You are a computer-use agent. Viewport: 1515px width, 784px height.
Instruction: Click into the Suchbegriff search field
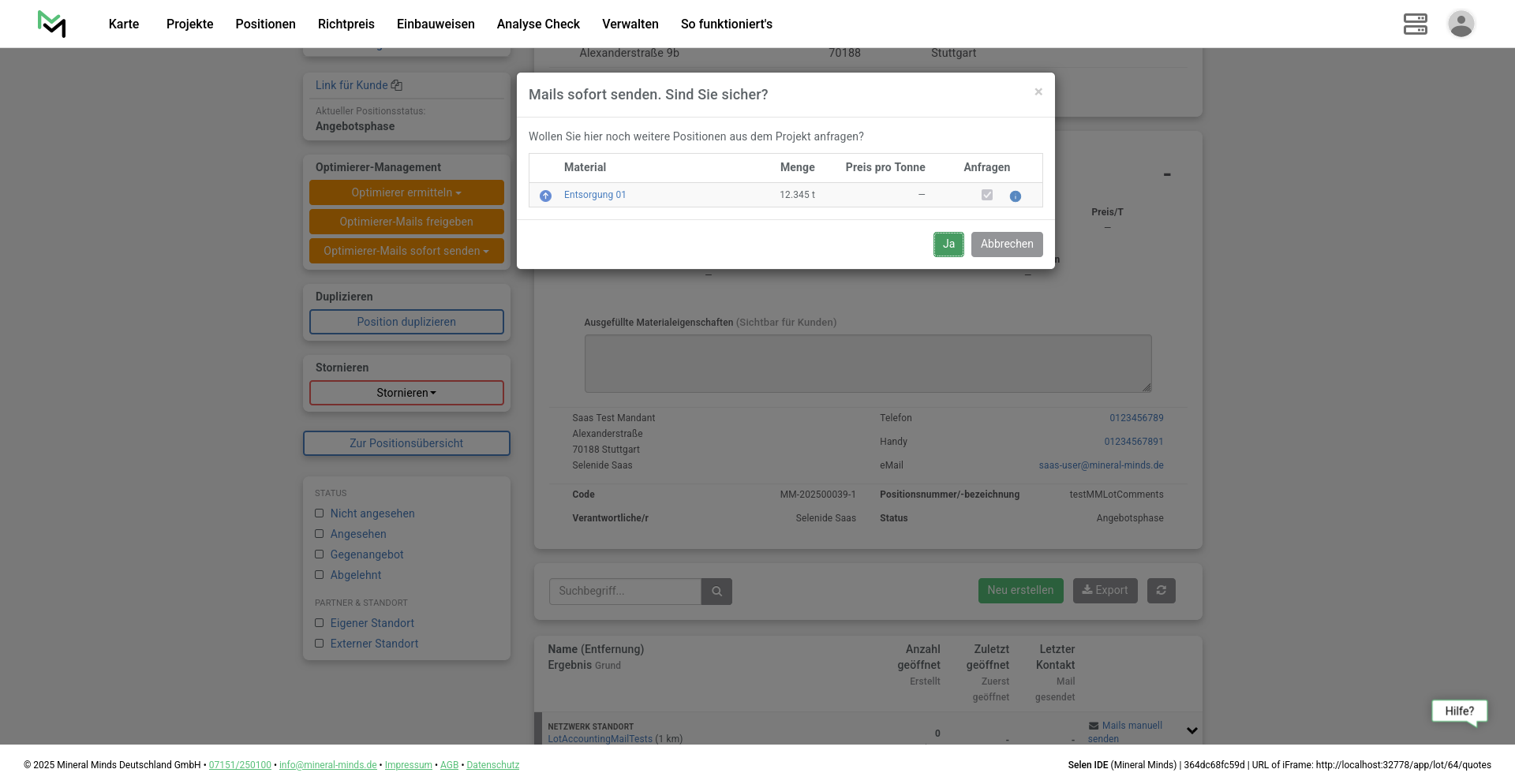click(624, 592)
